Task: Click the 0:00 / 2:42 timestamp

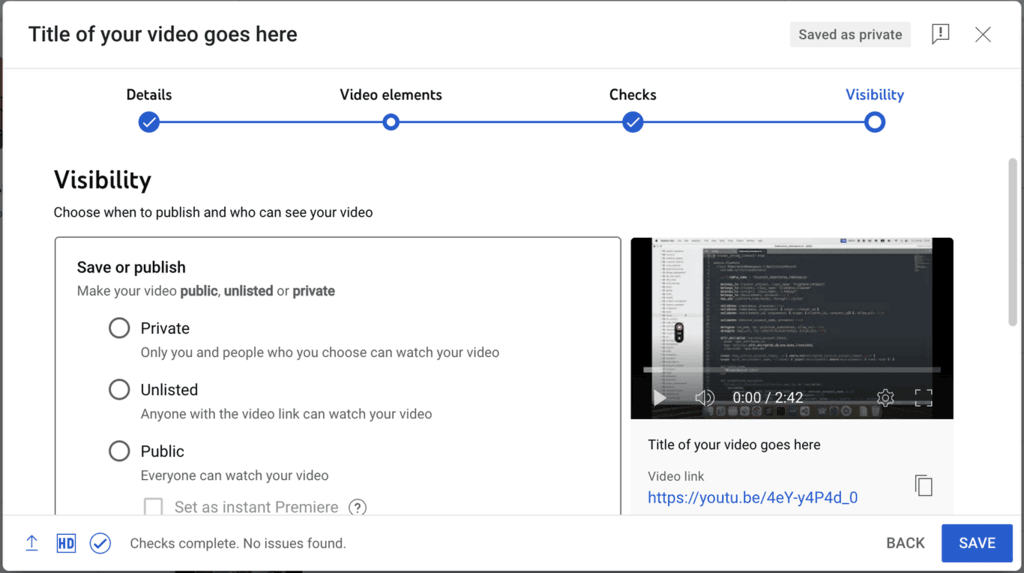Action: [x=767, y=397]
